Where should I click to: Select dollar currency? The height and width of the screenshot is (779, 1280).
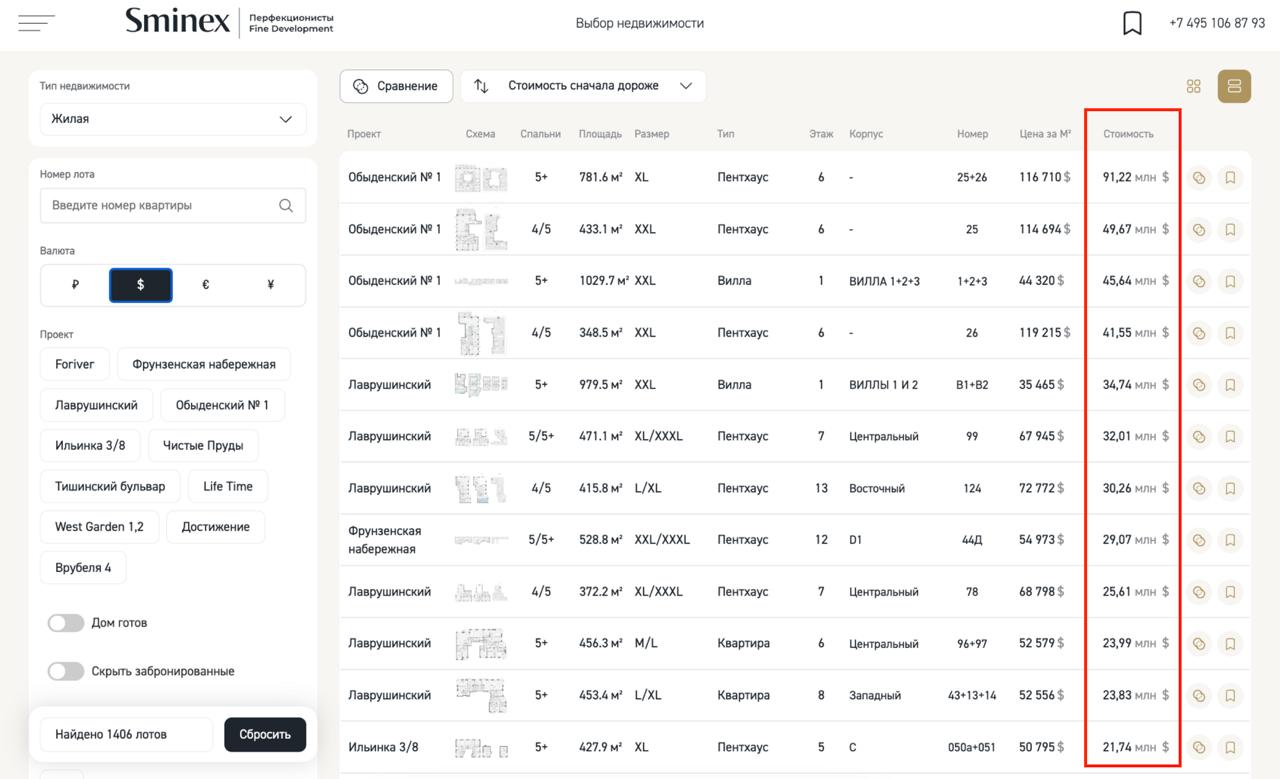140,285
